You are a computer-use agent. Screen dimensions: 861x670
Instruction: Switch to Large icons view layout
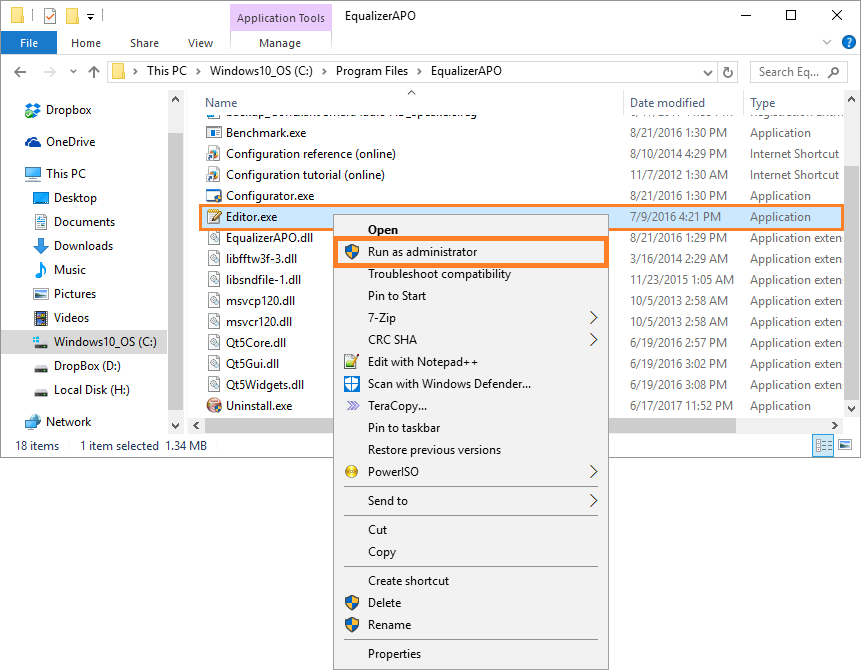(x=845, y=445)
